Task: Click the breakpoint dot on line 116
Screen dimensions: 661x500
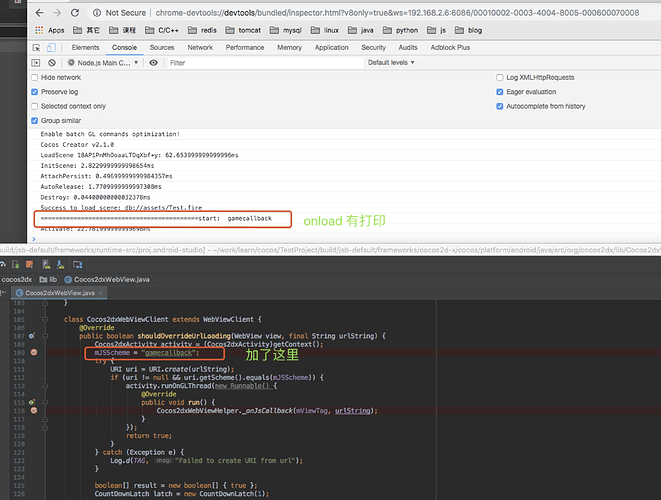Action: pyautogui.click(x=33, y=410)
